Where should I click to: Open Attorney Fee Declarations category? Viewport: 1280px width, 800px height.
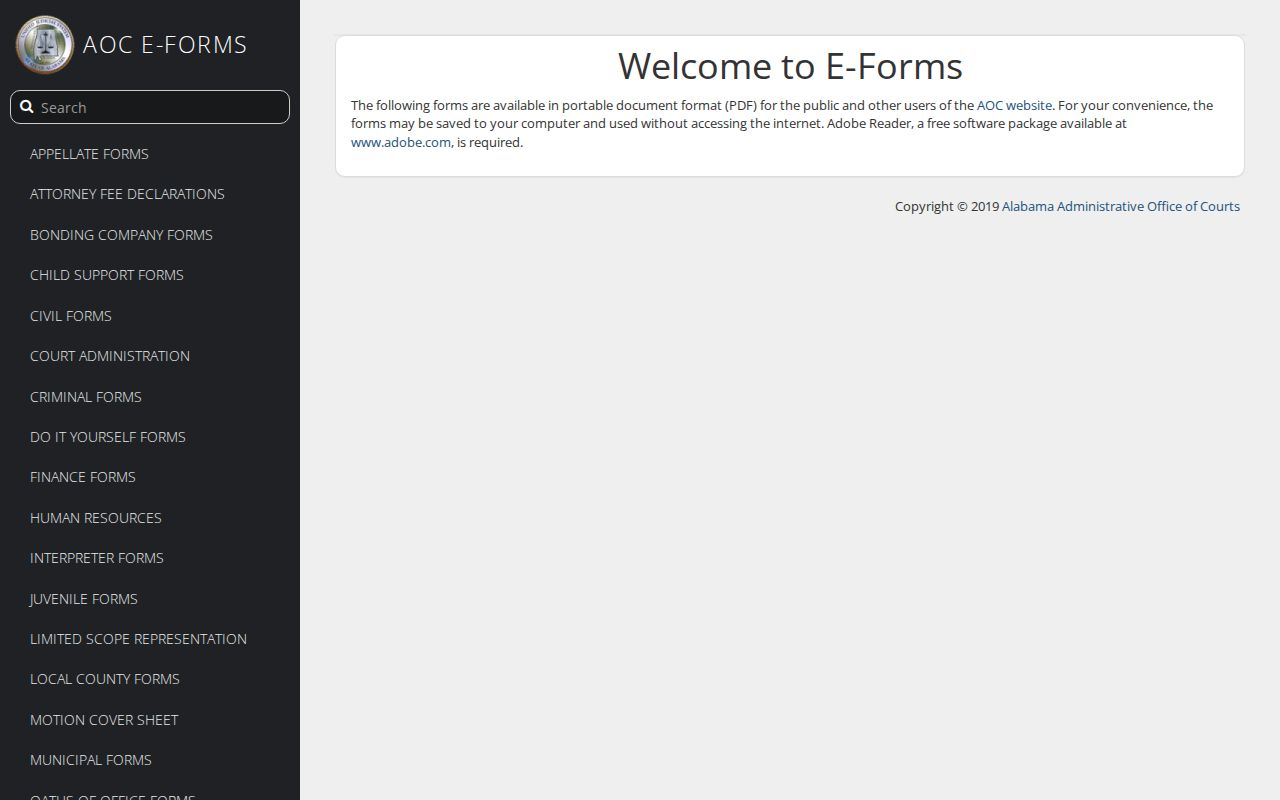[127, 194]
